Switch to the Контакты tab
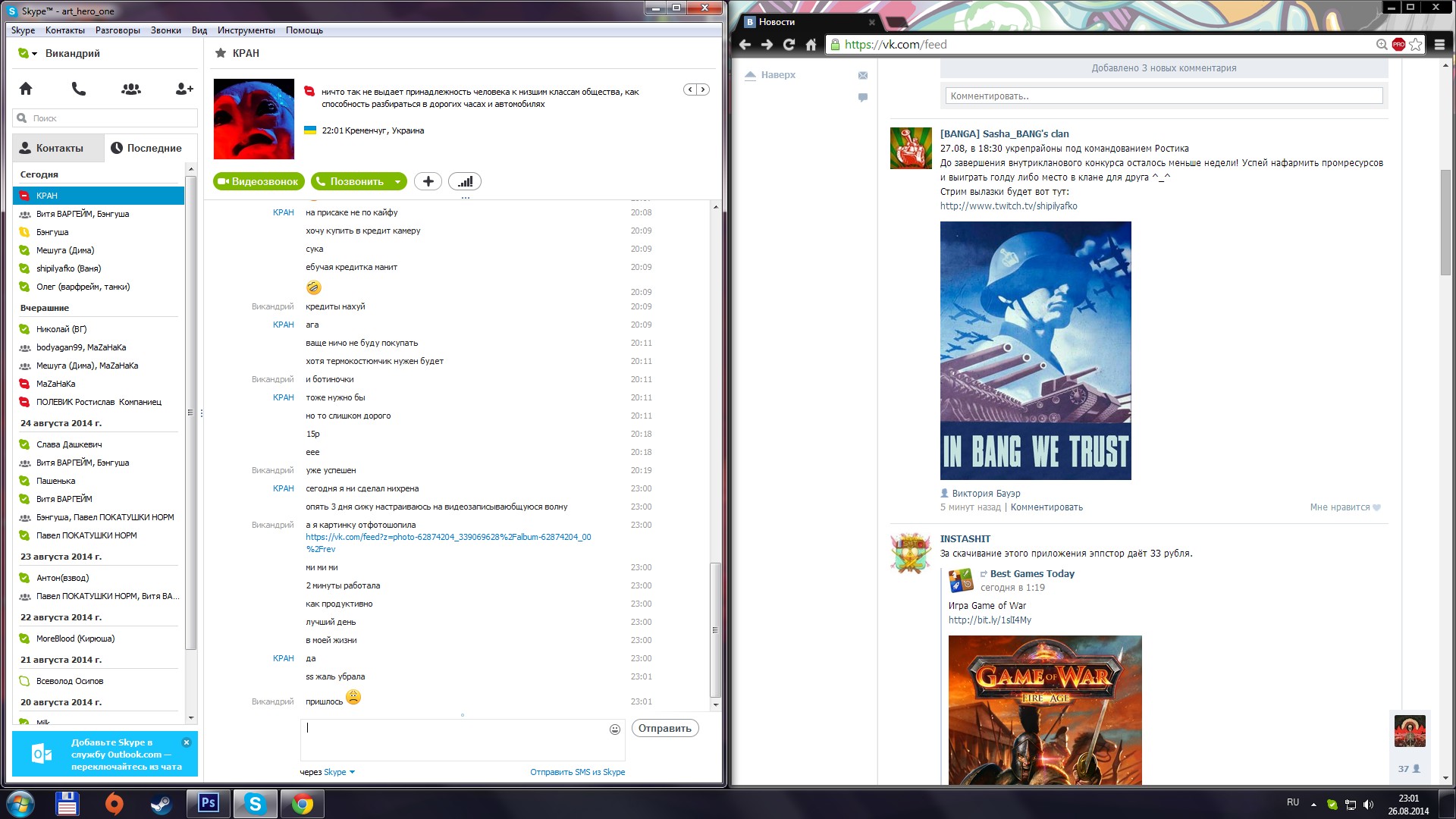Viewport: 1456px width, 819px height. click(x=58, y=148)
